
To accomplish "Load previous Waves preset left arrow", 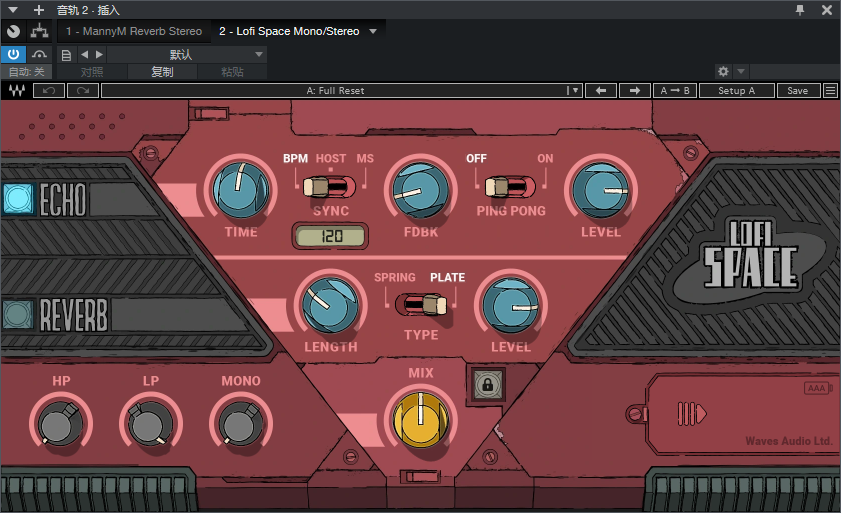I will [601, 91].
